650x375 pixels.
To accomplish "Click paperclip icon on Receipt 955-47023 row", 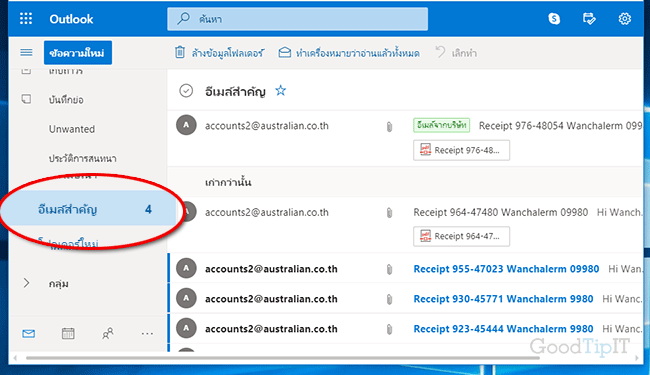I will (389, 269).
